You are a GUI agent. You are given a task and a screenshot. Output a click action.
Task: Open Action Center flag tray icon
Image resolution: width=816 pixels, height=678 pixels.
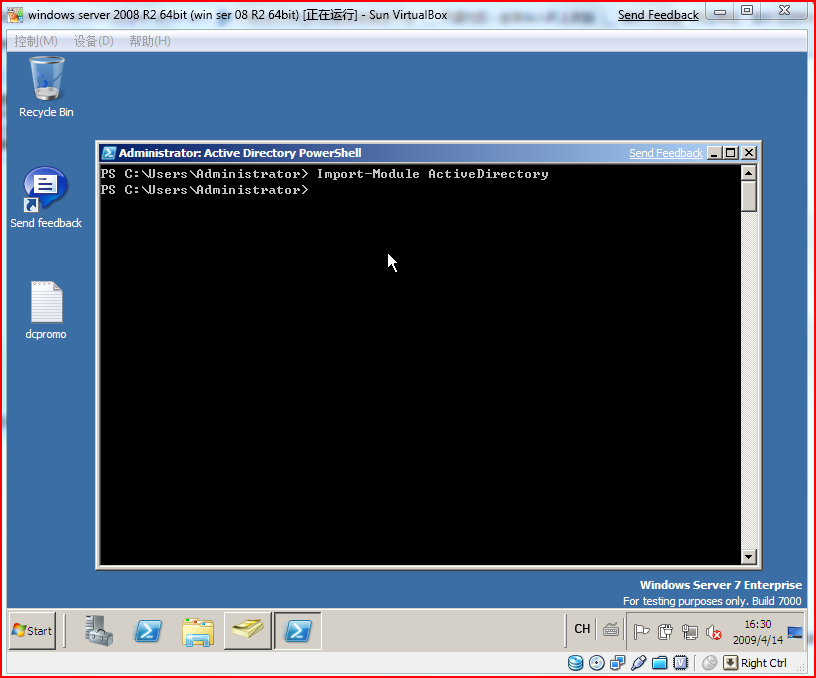point(641,632)
